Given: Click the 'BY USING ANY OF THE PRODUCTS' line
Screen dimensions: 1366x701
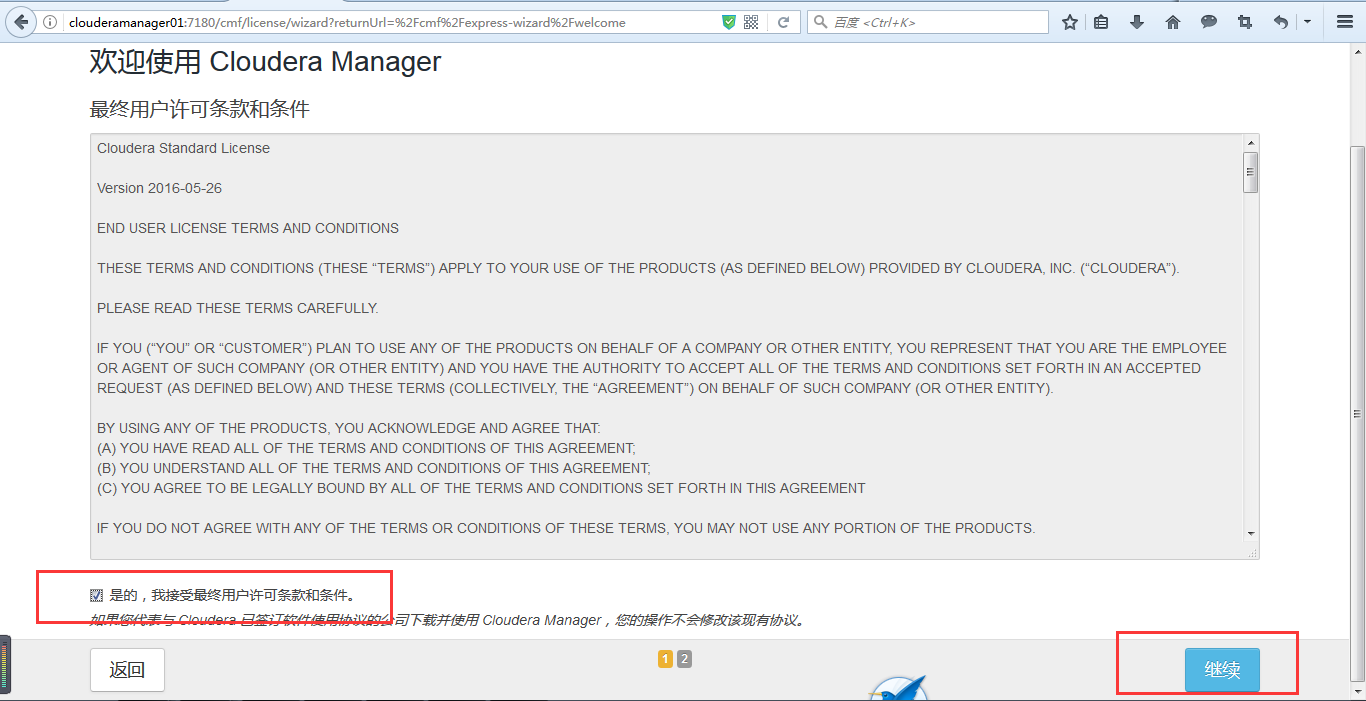Looking at the screenshot, I should (x=349, y=428).
